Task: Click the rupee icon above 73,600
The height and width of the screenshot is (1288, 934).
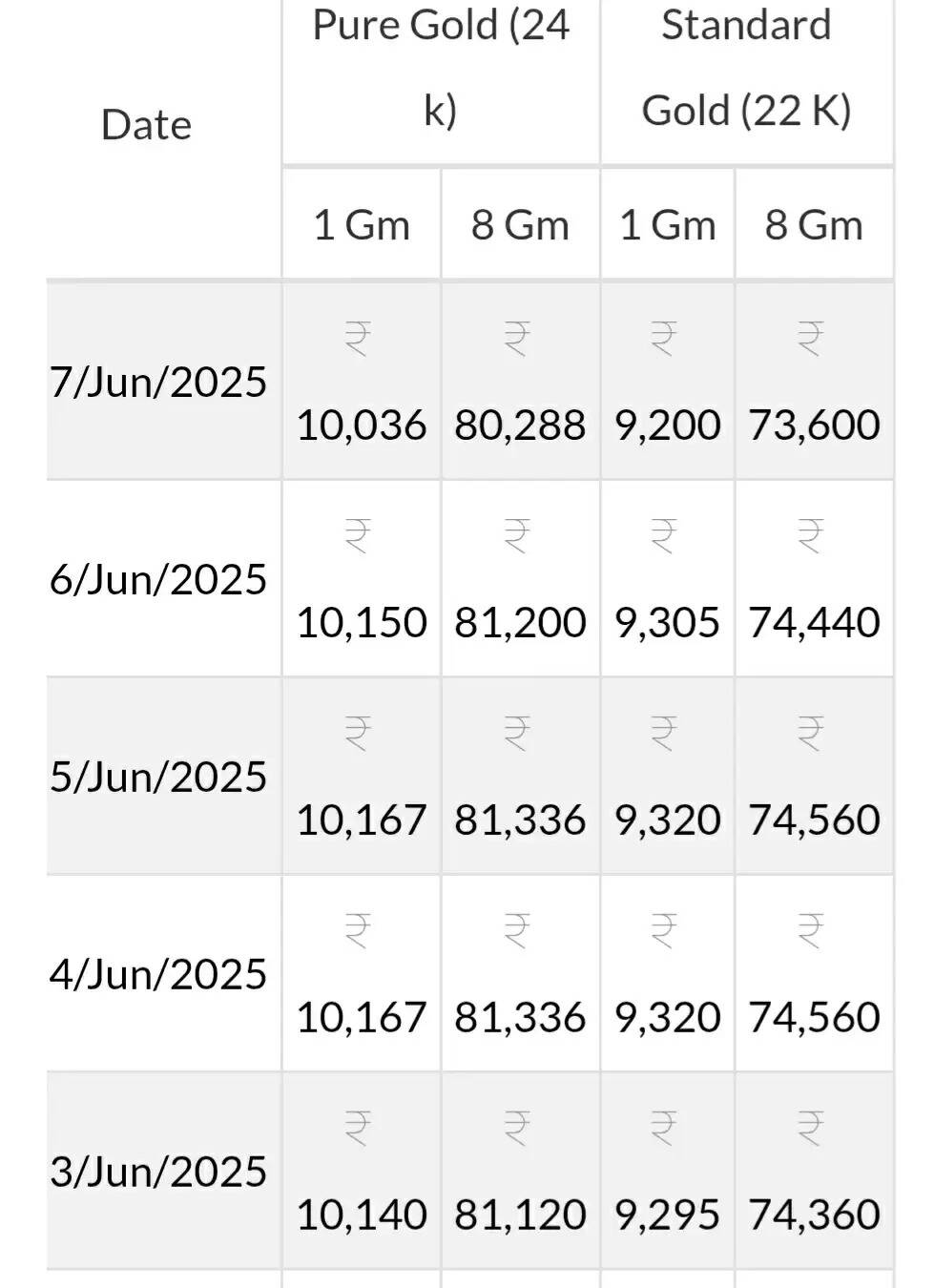Action: pos(810,339)
